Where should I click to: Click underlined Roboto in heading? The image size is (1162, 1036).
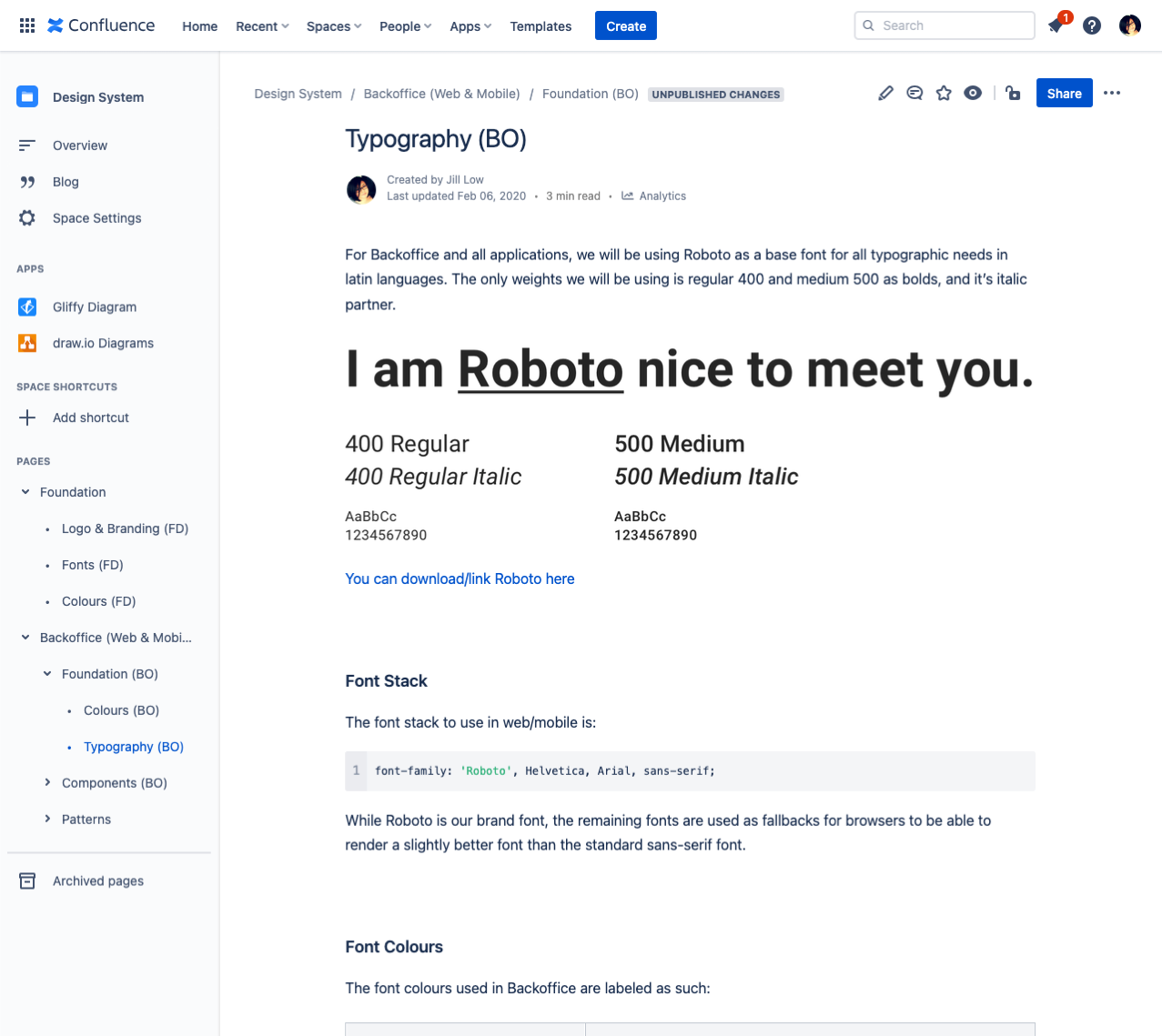click(541, 369)
